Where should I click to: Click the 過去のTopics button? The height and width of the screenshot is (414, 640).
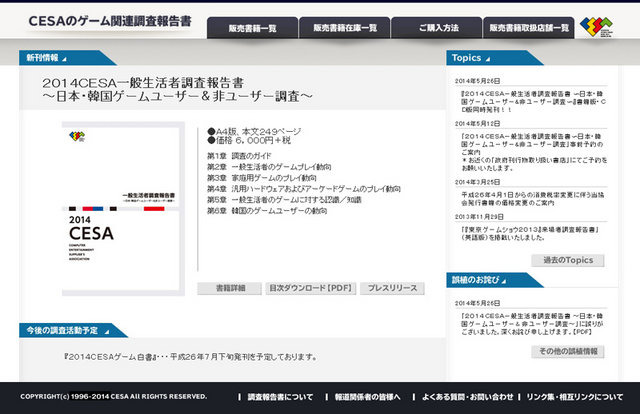567,261
